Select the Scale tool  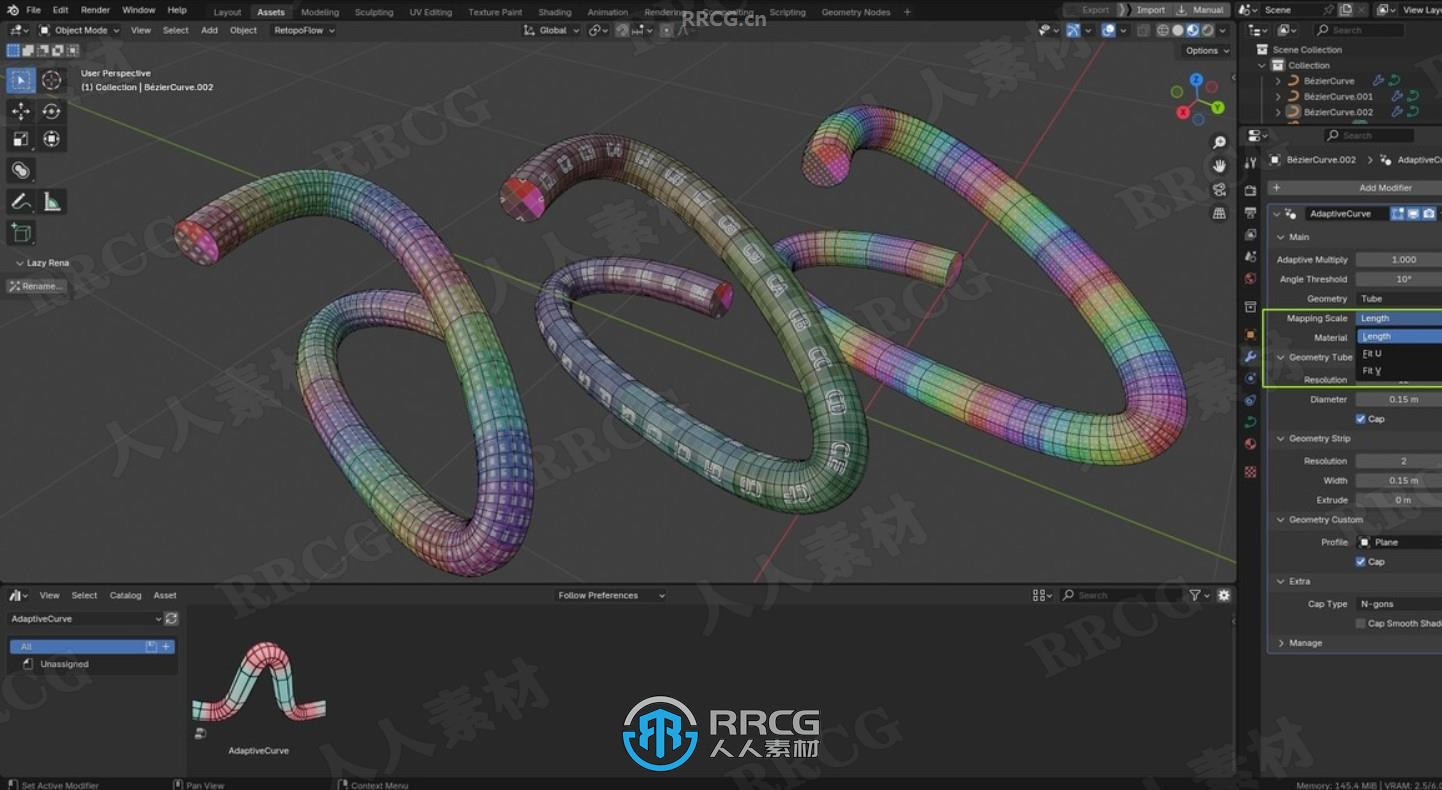tap(21, 139)
